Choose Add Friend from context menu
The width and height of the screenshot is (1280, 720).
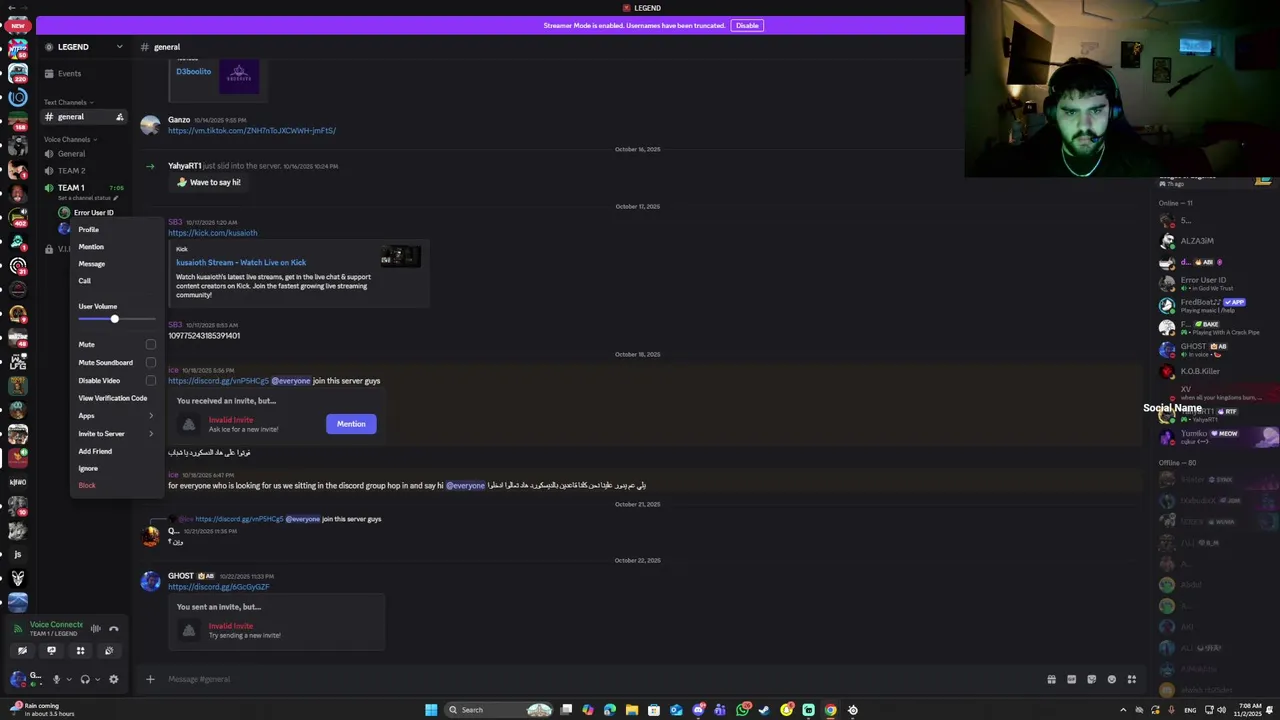click(117, 452)
